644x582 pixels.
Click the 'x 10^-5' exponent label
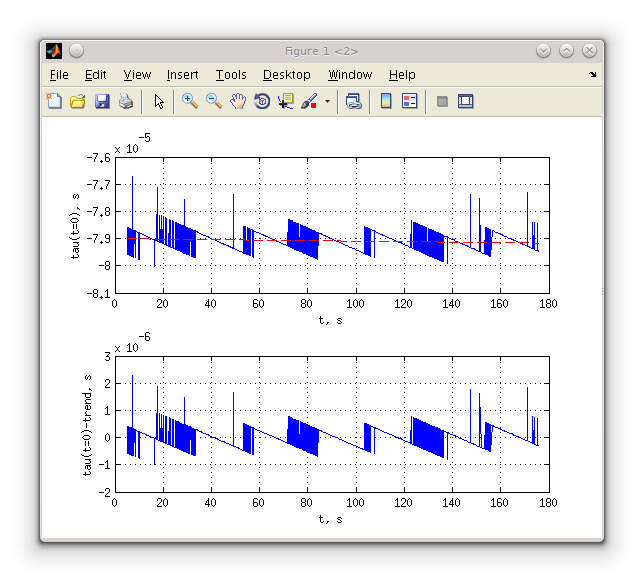(x=132, y=144)
